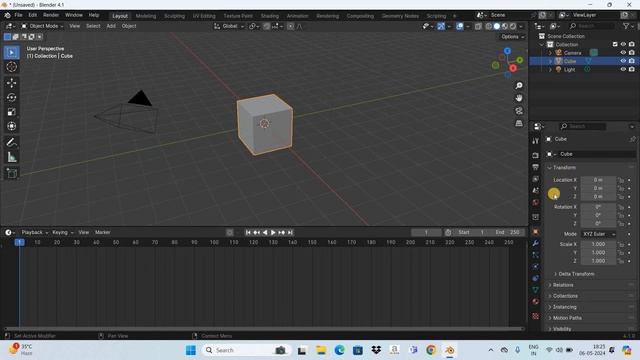
Task: Toggle auto keying record button in timeline
Action: 230,232
